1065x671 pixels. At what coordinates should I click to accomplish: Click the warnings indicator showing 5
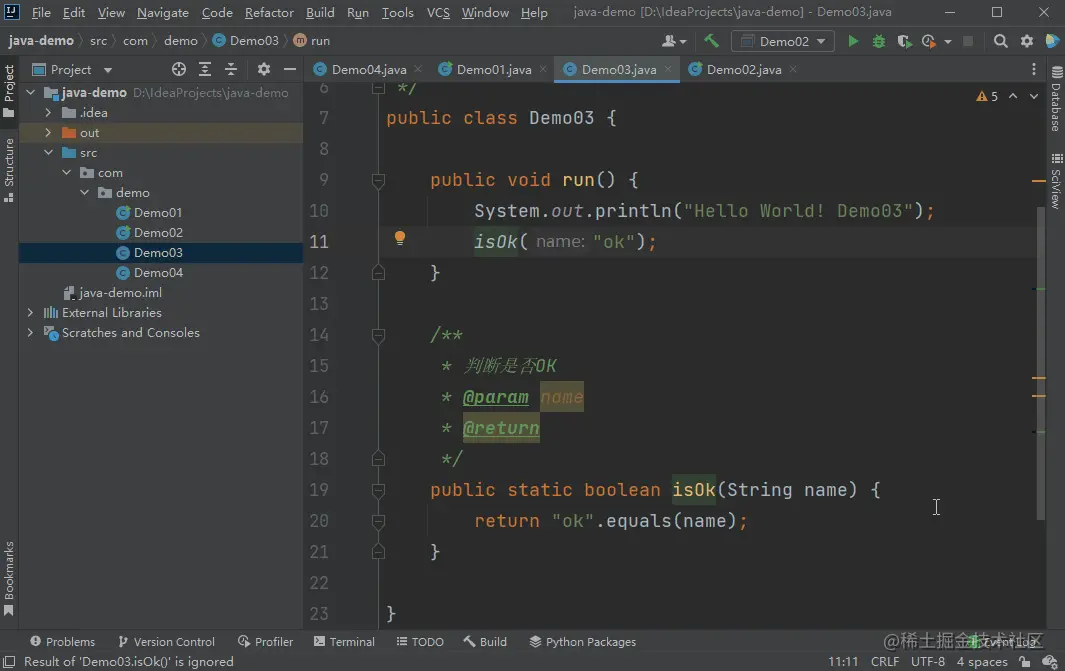pos(987,96)
